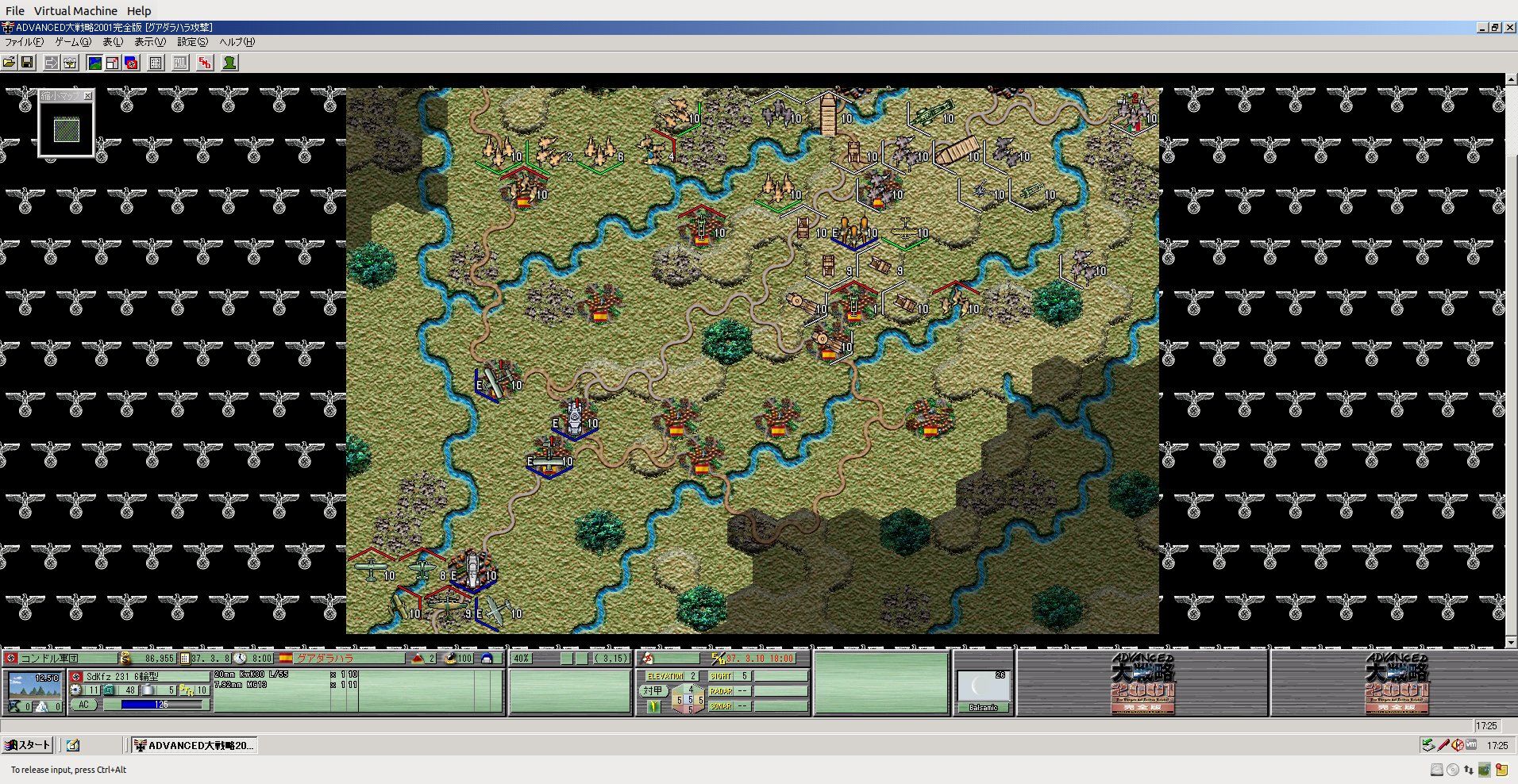Click the VM message notes status icon
The image size is (1518, 784).
[x=1501, y=770]
